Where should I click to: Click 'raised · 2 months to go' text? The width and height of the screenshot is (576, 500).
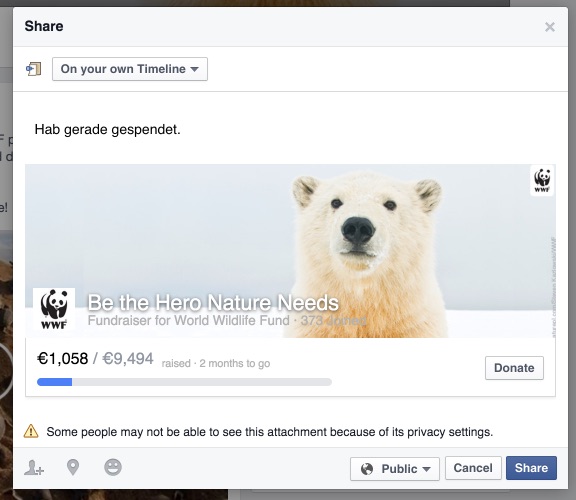click(x=216, y=363)
